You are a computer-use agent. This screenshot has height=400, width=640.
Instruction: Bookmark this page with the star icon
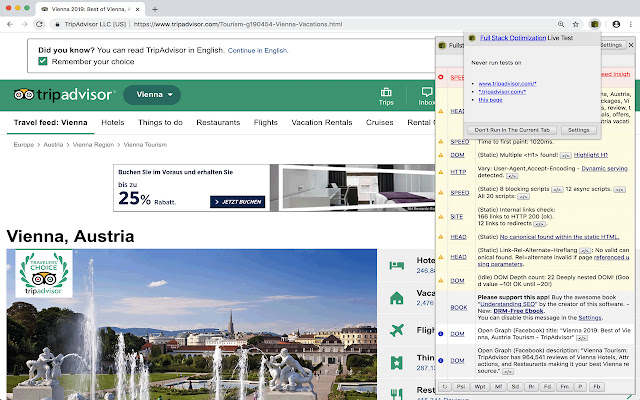[576, 24]
